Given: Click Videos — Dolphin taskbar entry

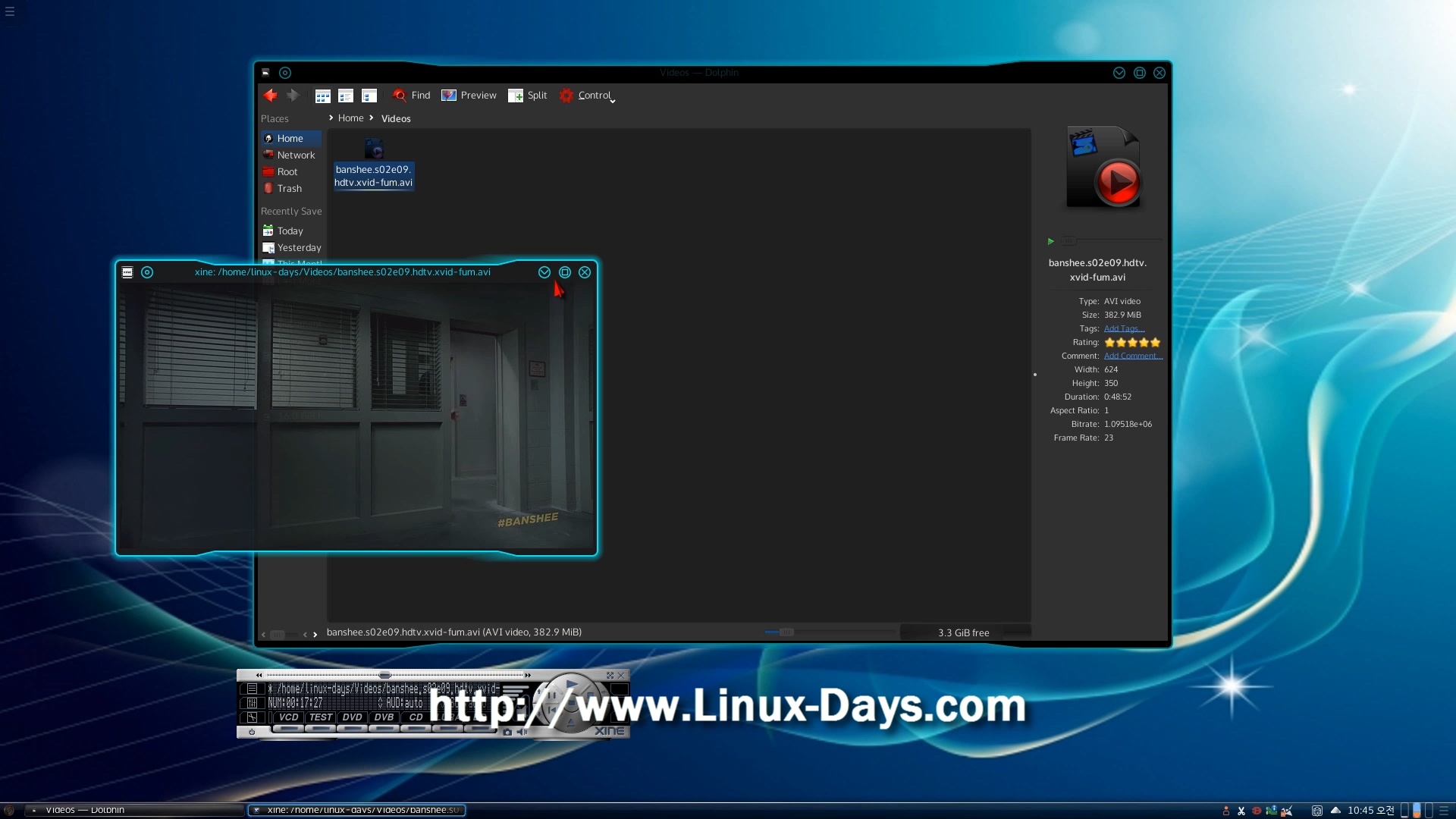Looking at the screenshot, I should 134,811.
